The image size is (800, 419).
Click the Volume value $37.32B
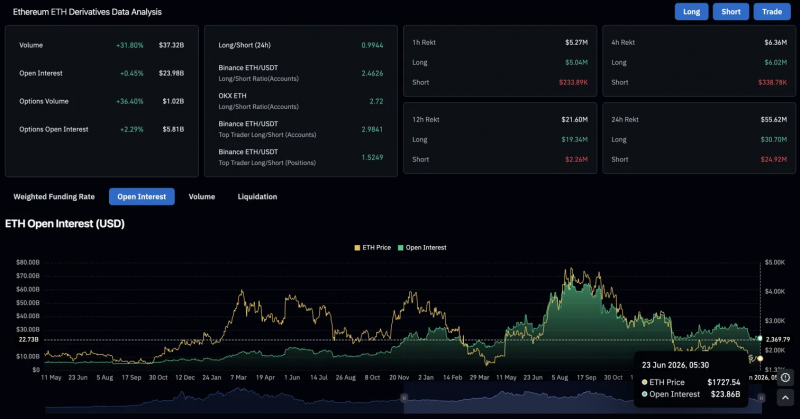click(x=171, y=45)
